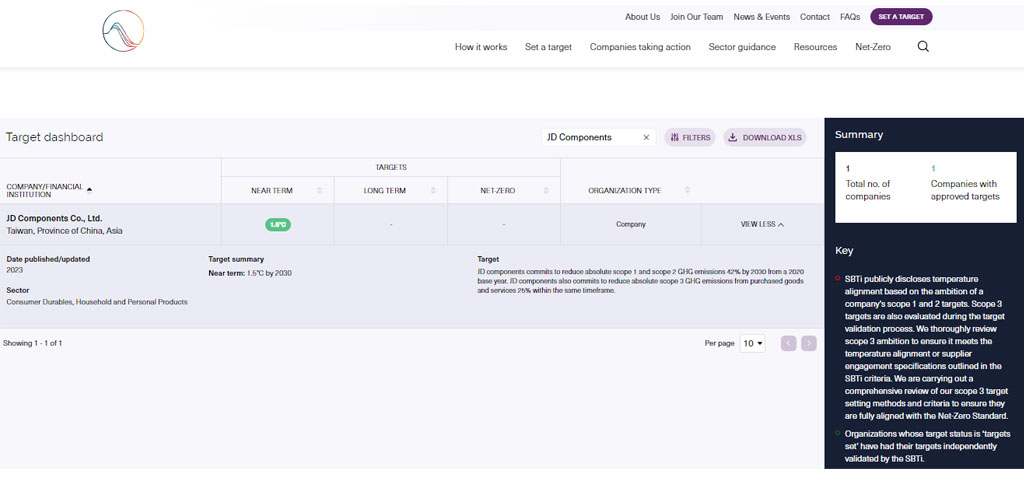
Task: Click the previous page arrow
Action: (788, 343)
